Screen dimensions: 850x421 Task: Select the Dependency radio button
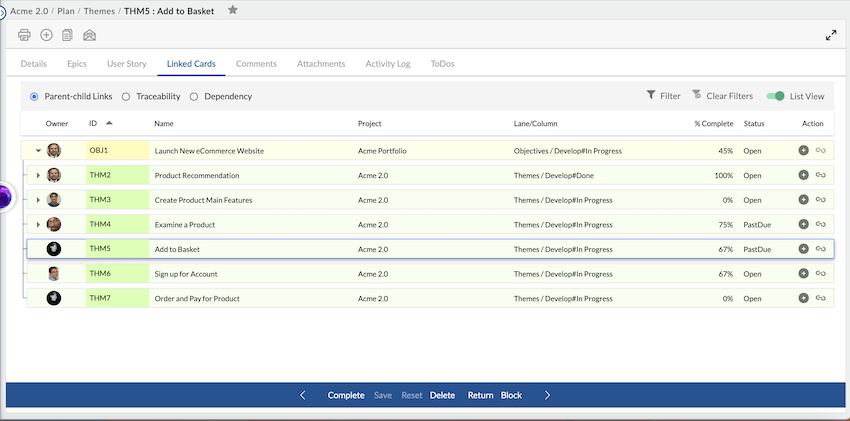194,96
